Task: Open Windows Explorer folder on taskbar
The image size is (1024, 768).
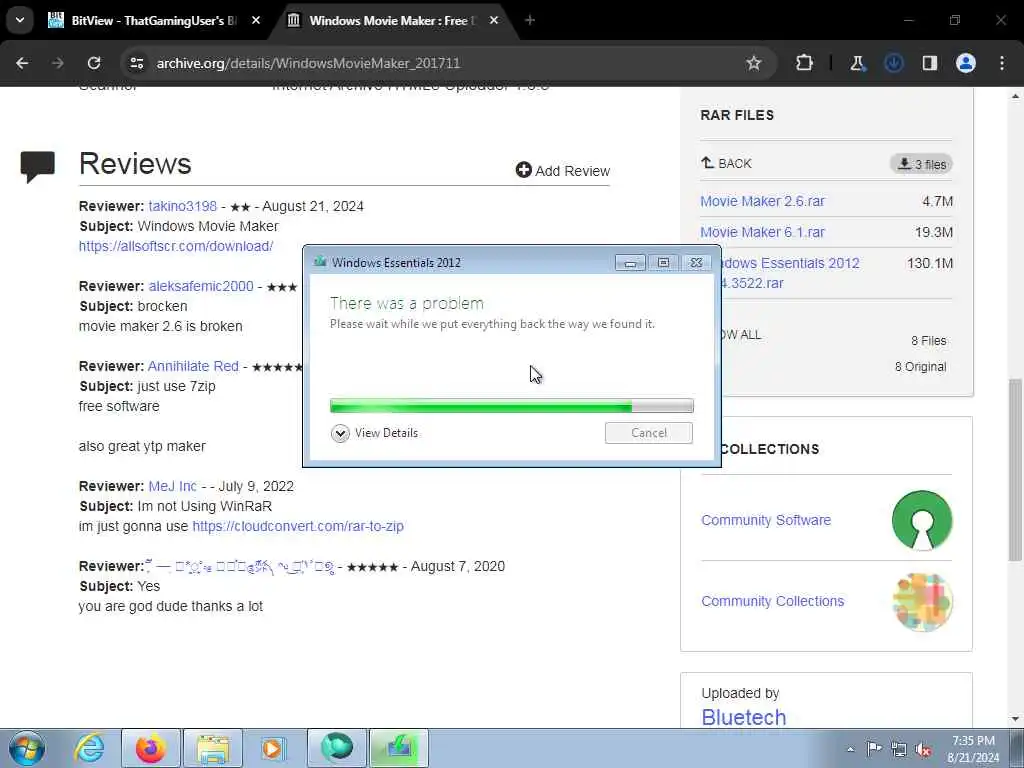Action: pyautogui.click(x=212, y=748)
